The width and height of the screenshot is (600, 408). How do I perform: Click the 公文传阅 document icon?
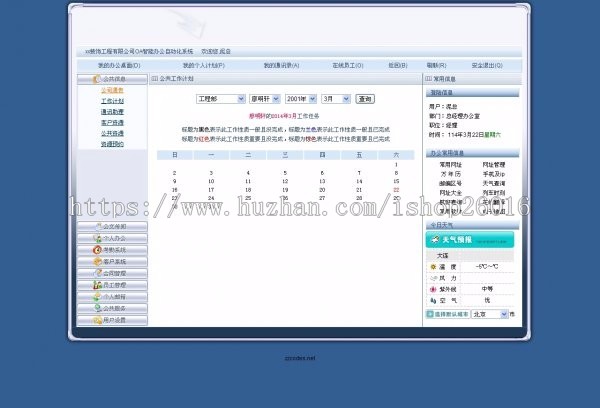(x=98, y=227)
